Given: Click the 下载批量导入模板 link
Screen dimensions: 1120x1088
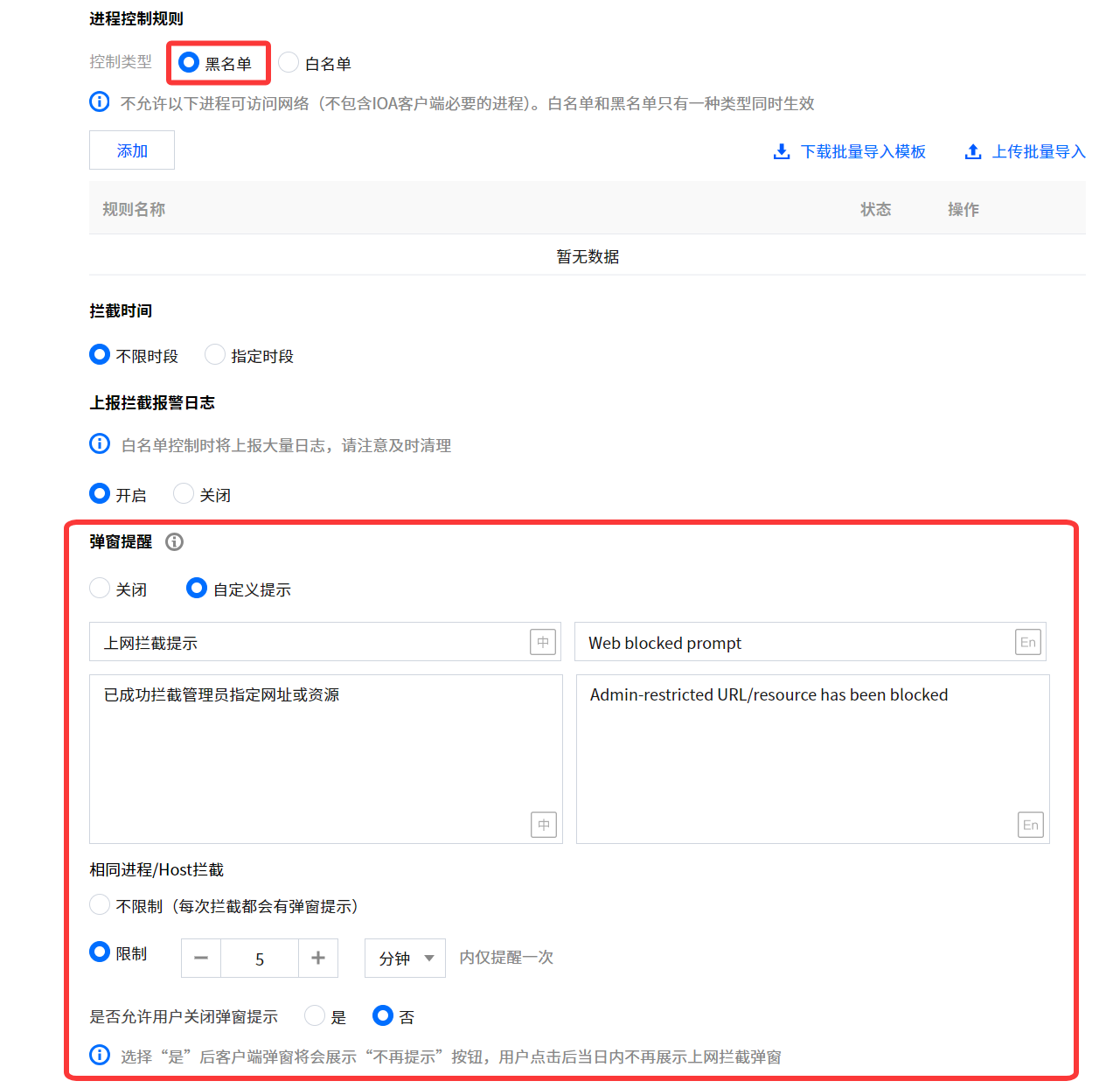Looking at the screenshot, I should point(863,152).
